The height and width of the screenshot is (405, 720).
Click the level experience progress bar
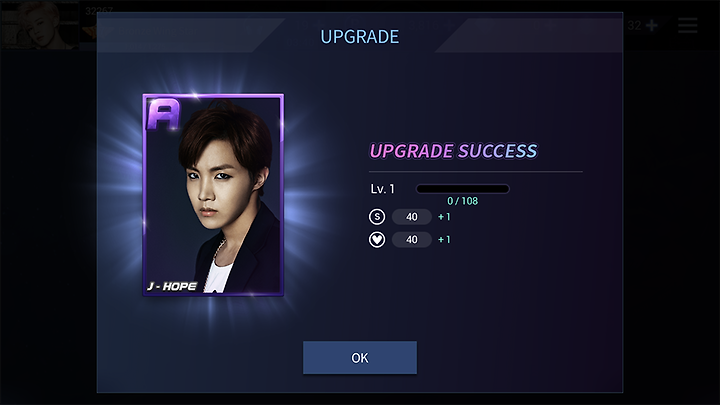click(462, 189)
